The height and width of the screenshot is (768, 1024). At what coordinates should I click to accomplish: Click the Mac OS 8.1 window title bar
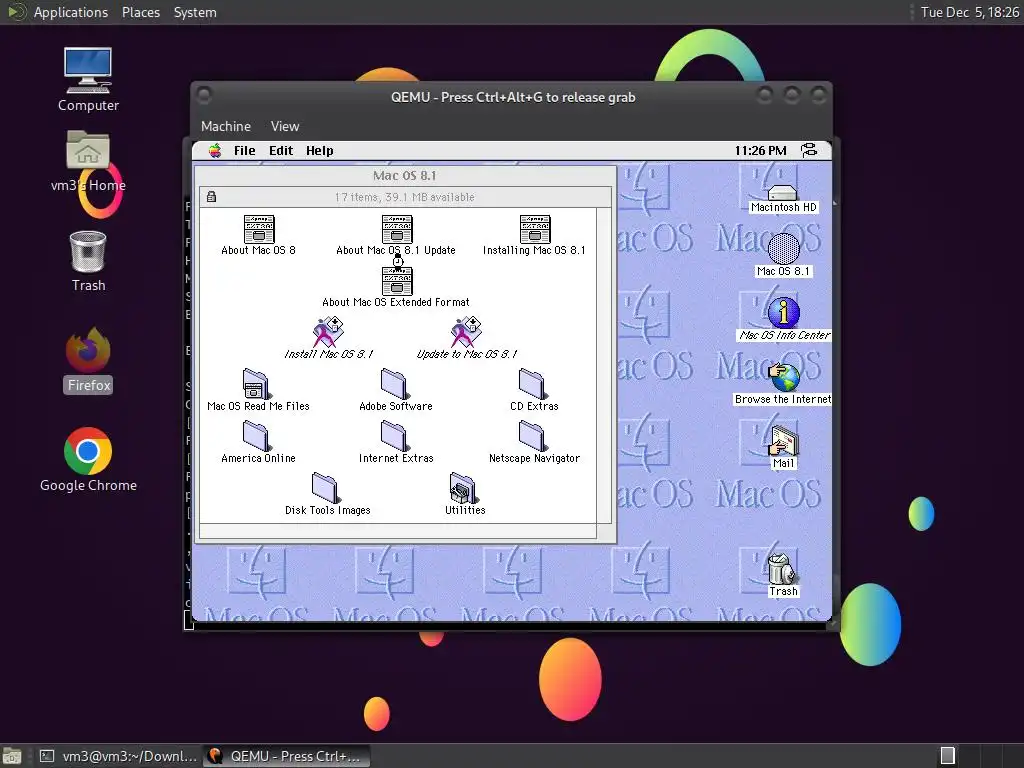click(x=405, y=176)
